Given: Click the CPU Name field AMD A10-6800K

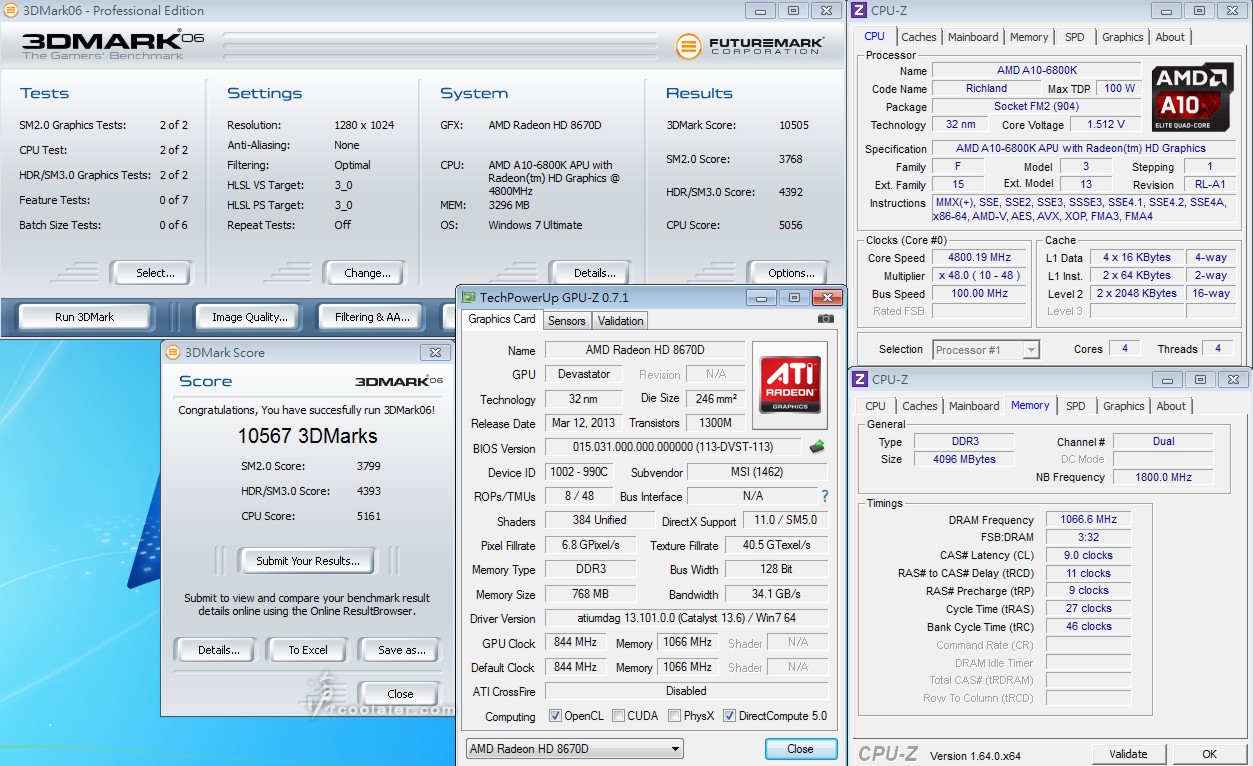Looking at the screenshot, I should tap(1036, 71).
